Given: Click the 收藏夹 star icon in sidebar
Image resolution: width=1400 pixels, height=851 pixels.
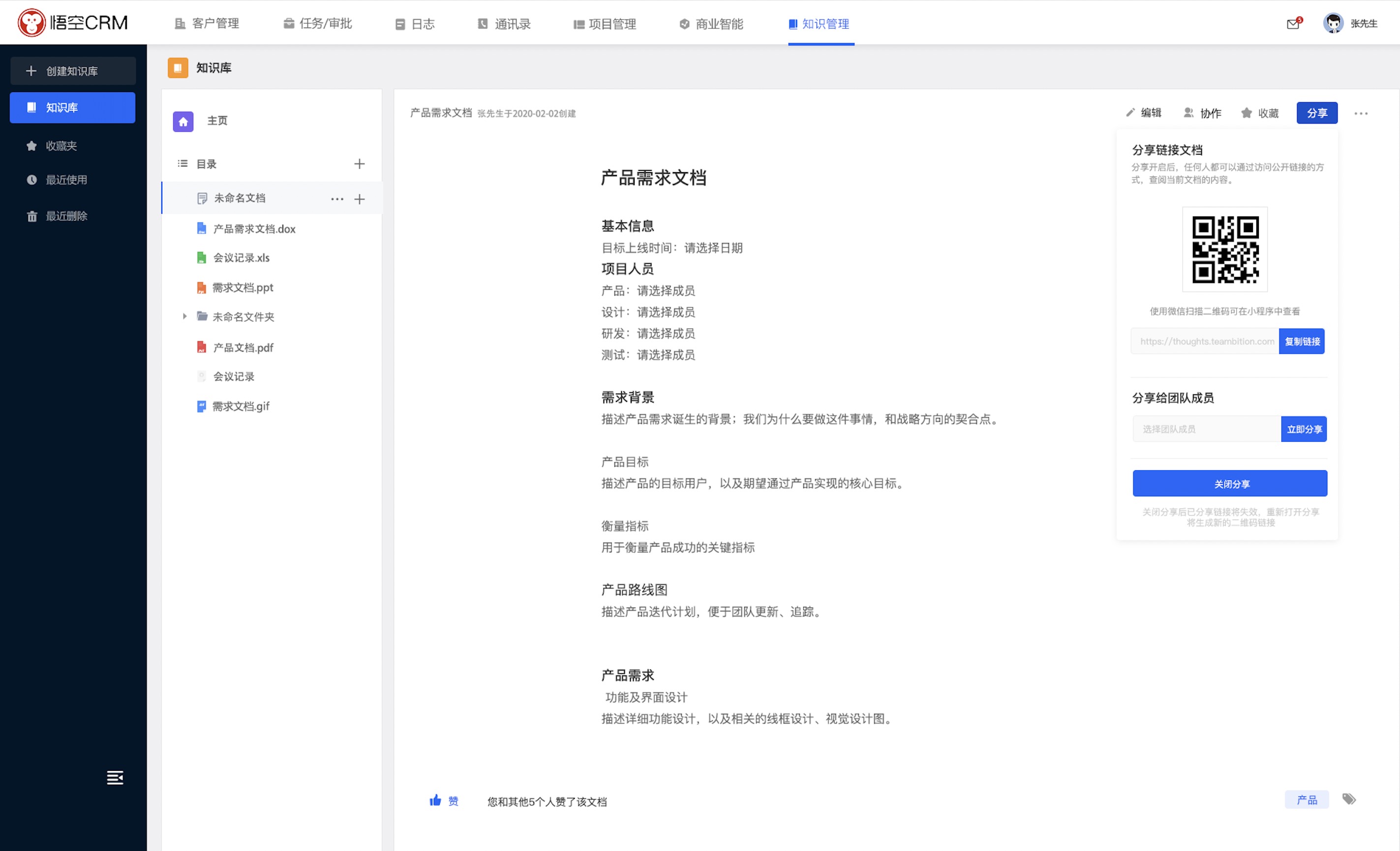Looking at the screenshot, I should [x=32, y=146].
